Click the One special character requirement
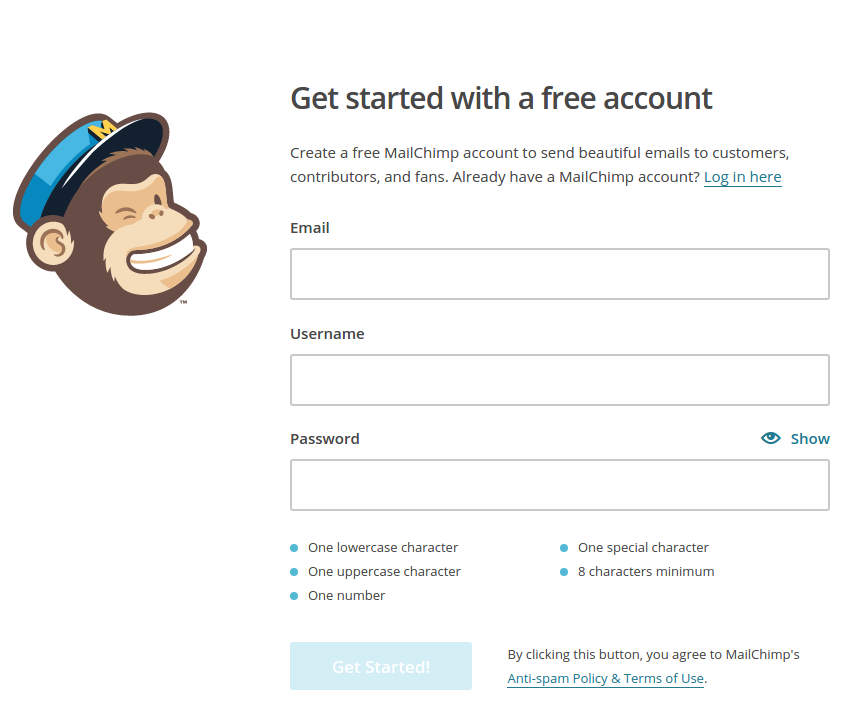857x719 pixels. tap(643, 547)
